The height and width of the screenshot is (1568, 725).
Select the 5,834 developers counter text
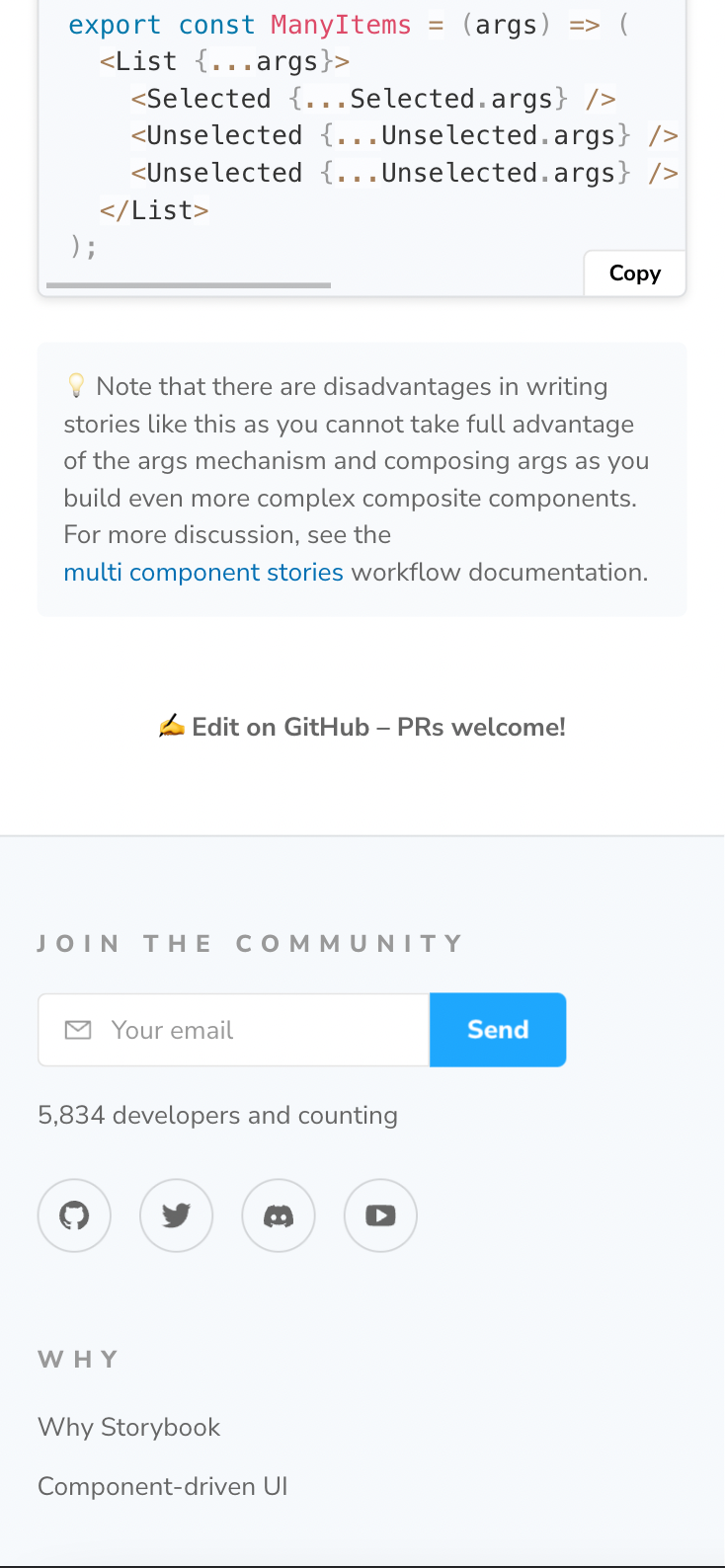217,1115
